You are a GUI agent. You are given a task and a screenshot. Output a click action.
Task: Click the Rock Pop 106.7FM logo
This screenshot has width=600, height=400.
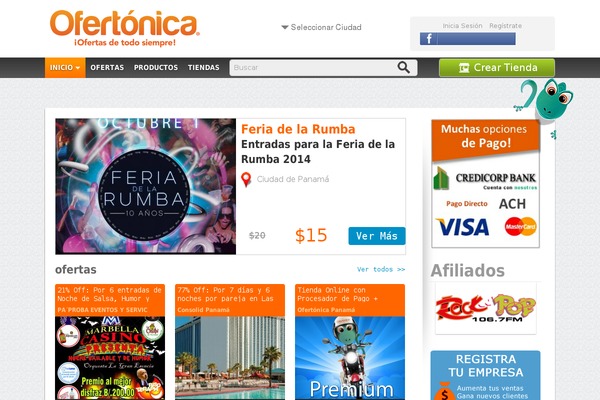click(x=486, y=308)
